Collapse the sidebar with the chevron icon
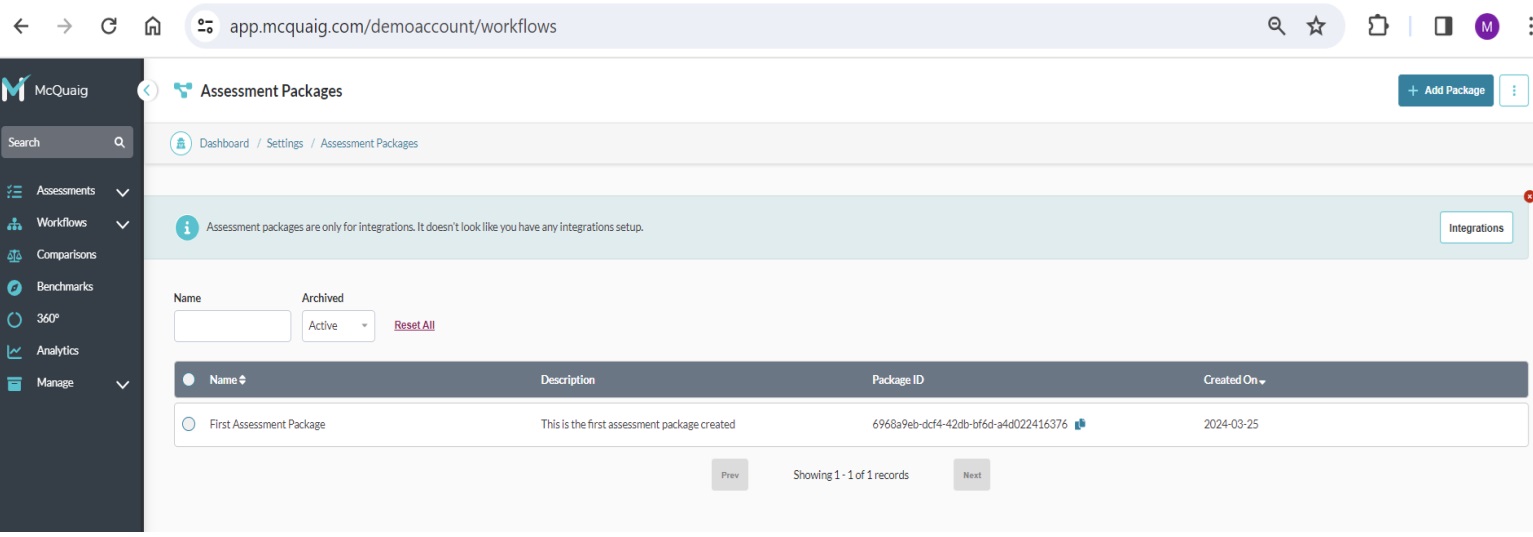 148,91
